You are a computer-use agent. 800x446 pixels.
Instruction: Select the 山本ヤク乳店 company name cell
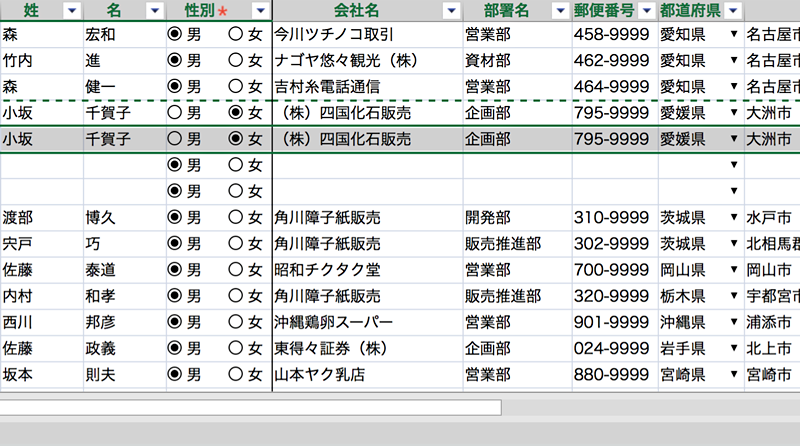[367, 375]
